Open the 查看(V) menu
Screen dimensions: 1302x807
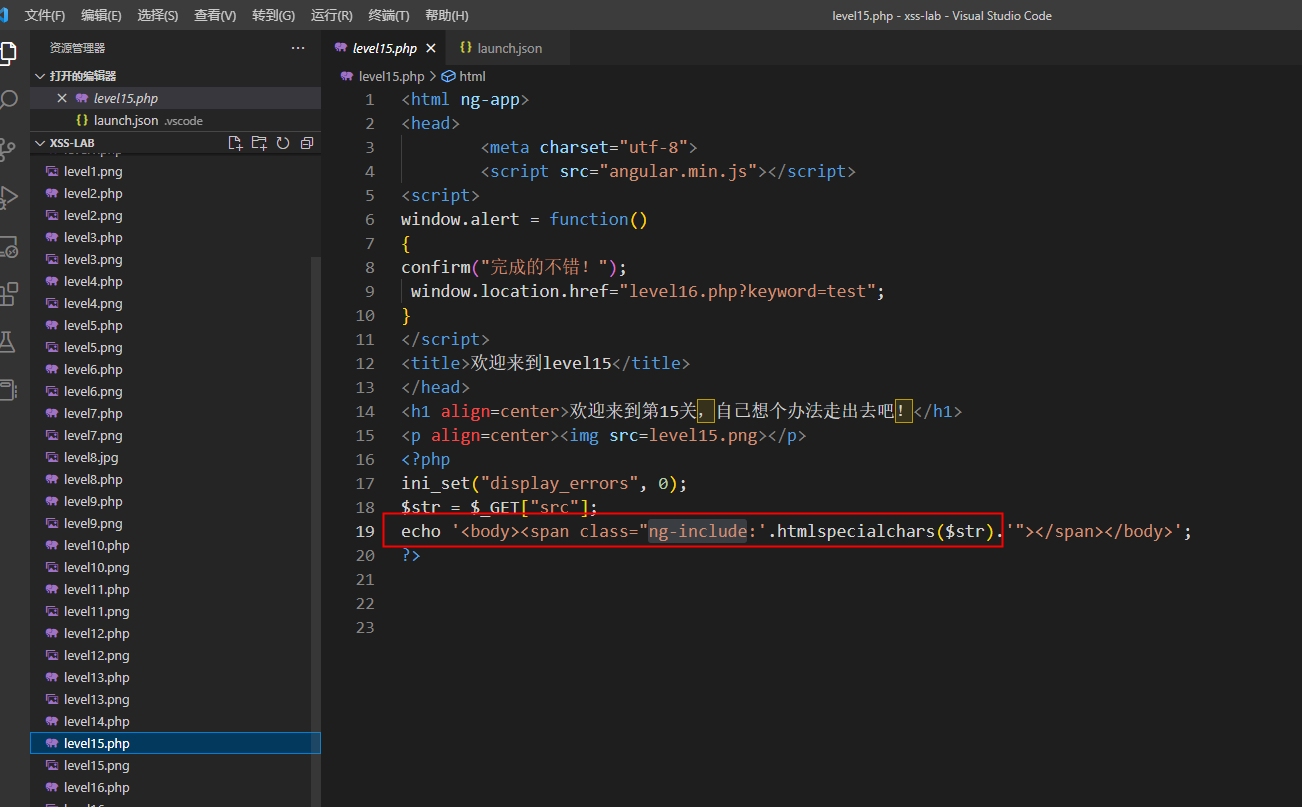215,15
